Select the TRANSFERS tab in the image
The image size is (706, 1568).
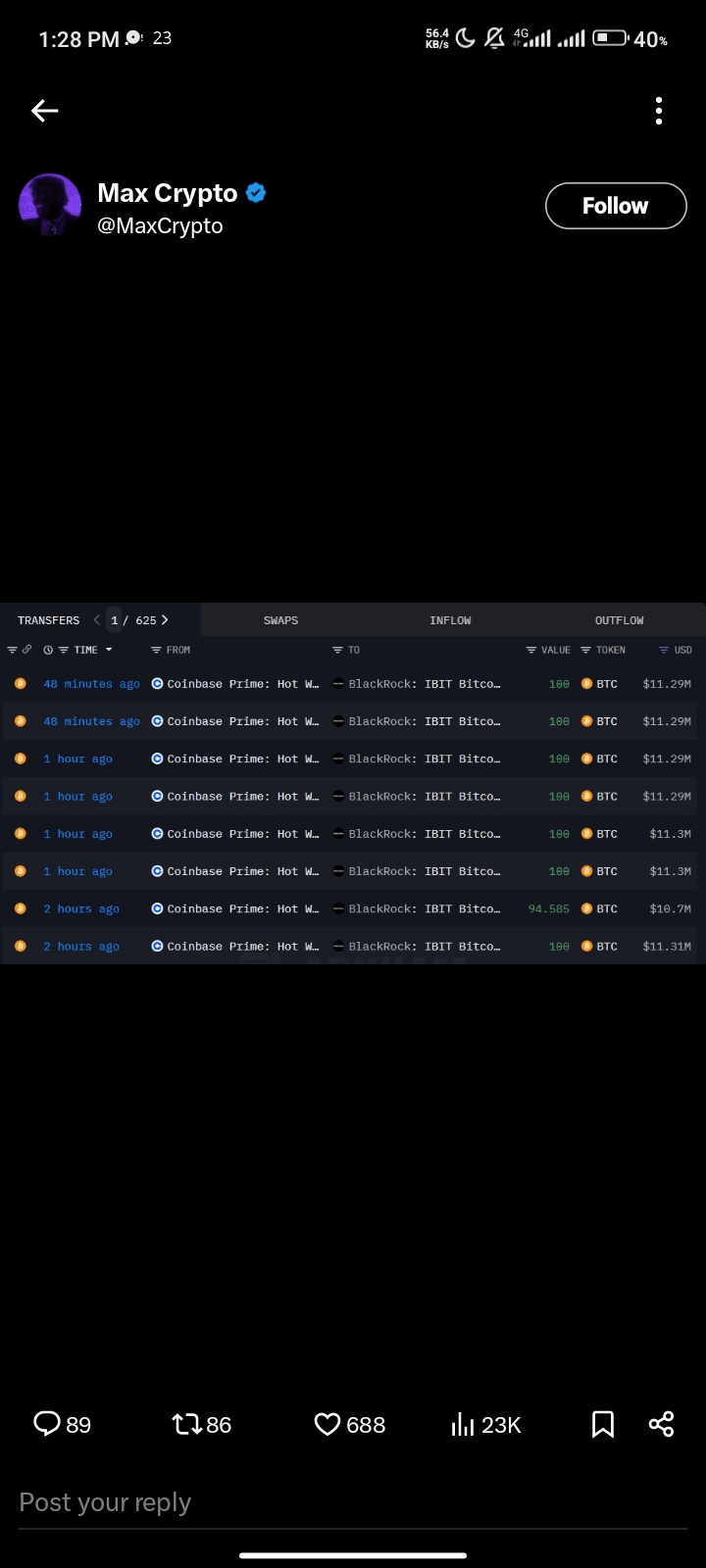pyautogui.click(x=49, y=620)
